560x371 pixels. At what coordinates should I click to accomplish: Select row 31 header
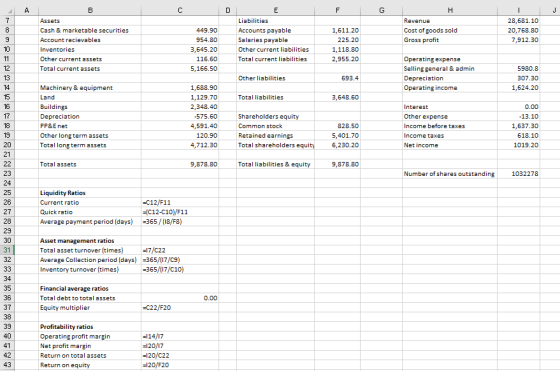pos(7,250)
